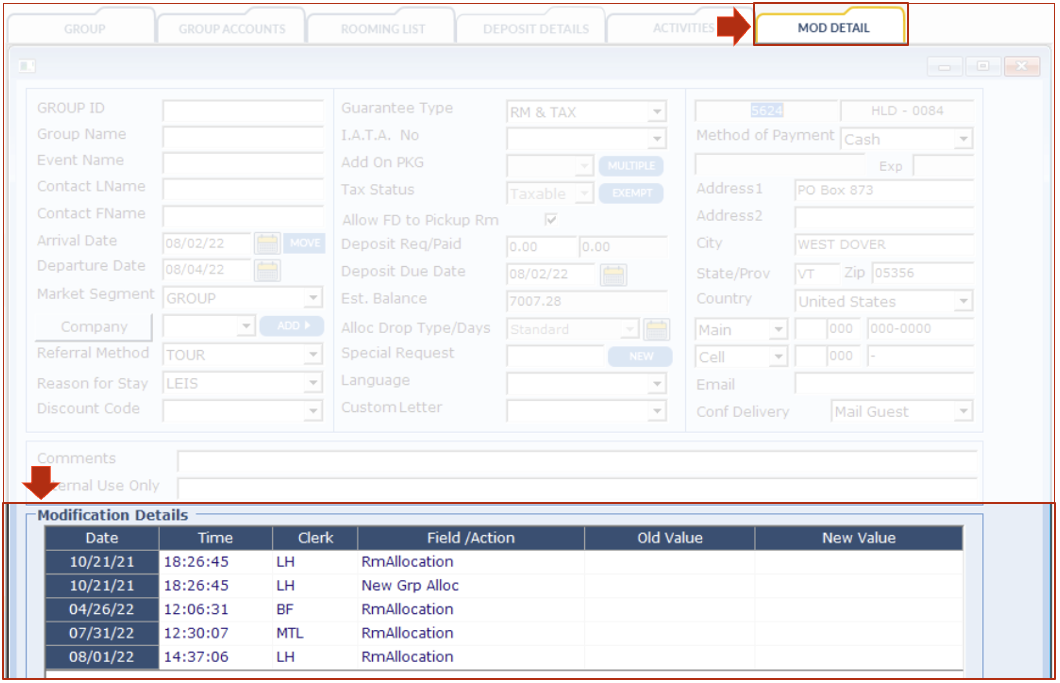Click the restore window icon
The image size is (1060, 683).
pyautogui.click(x=983, y=66)
